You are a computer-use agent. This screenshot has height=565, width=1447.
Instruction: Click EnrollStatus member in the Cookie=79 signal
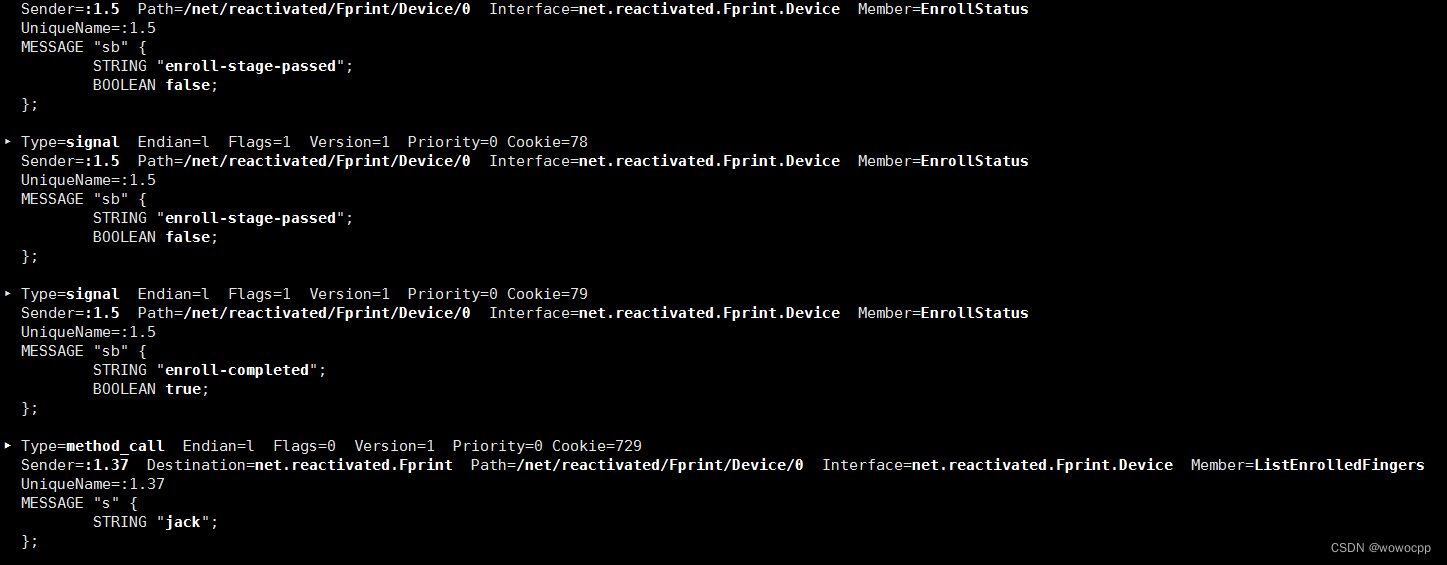974,313
